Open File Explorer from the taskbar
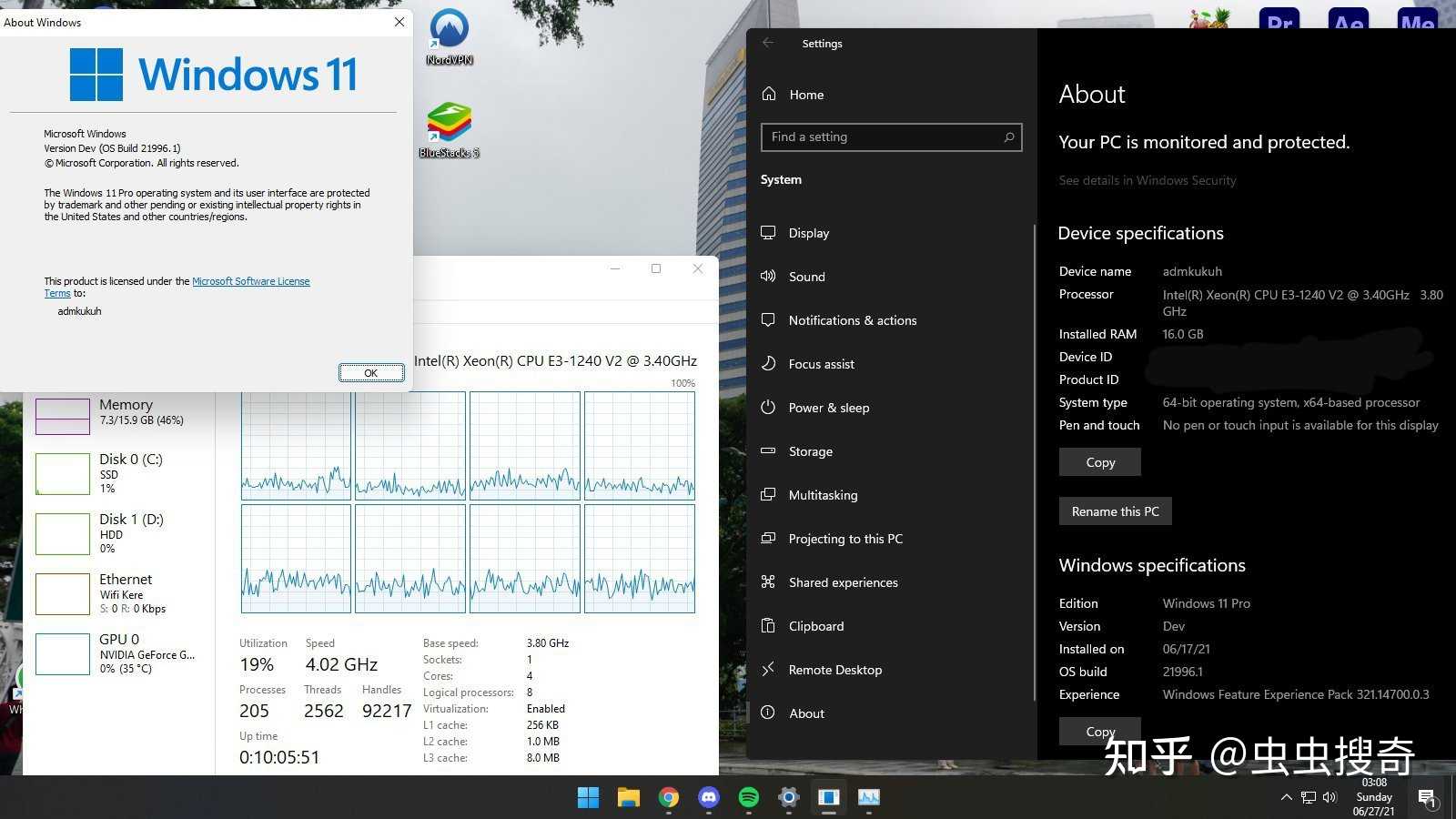 tap(629, 798)
